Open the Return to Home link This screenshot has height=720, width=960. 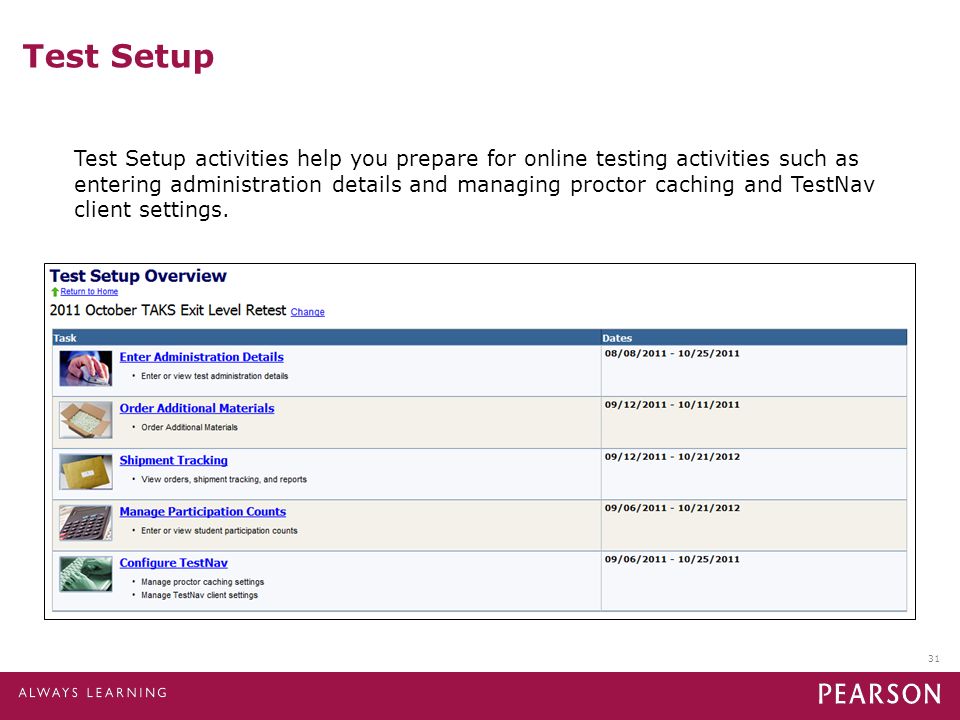pos(89,291)
